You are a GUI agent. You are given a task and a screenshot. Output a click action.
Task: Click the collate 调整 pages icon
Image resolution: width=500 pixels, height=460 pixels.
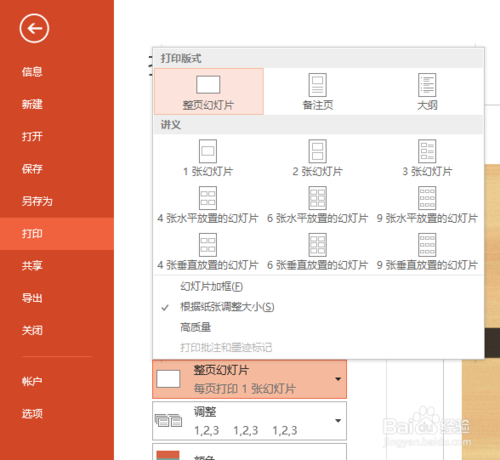[169, 420]
